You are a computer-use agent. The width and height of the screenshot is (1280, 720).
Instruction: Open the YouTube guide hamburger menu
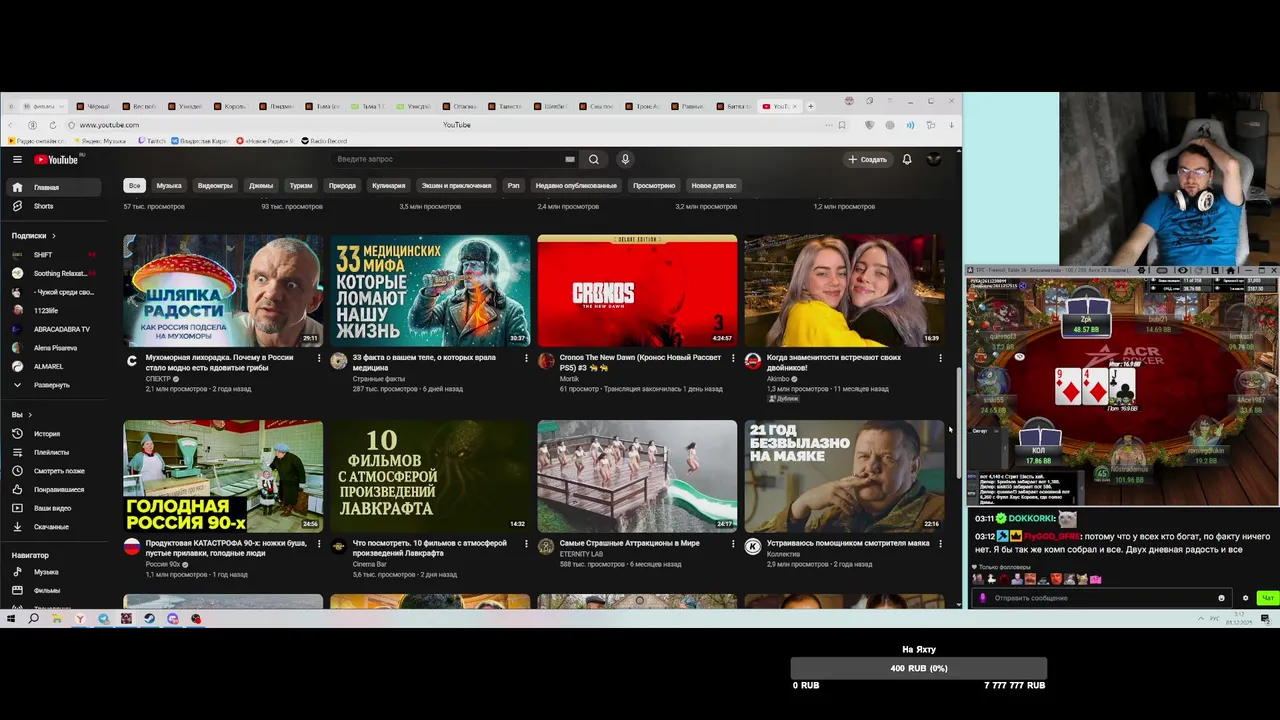click(x=17, y=159)
